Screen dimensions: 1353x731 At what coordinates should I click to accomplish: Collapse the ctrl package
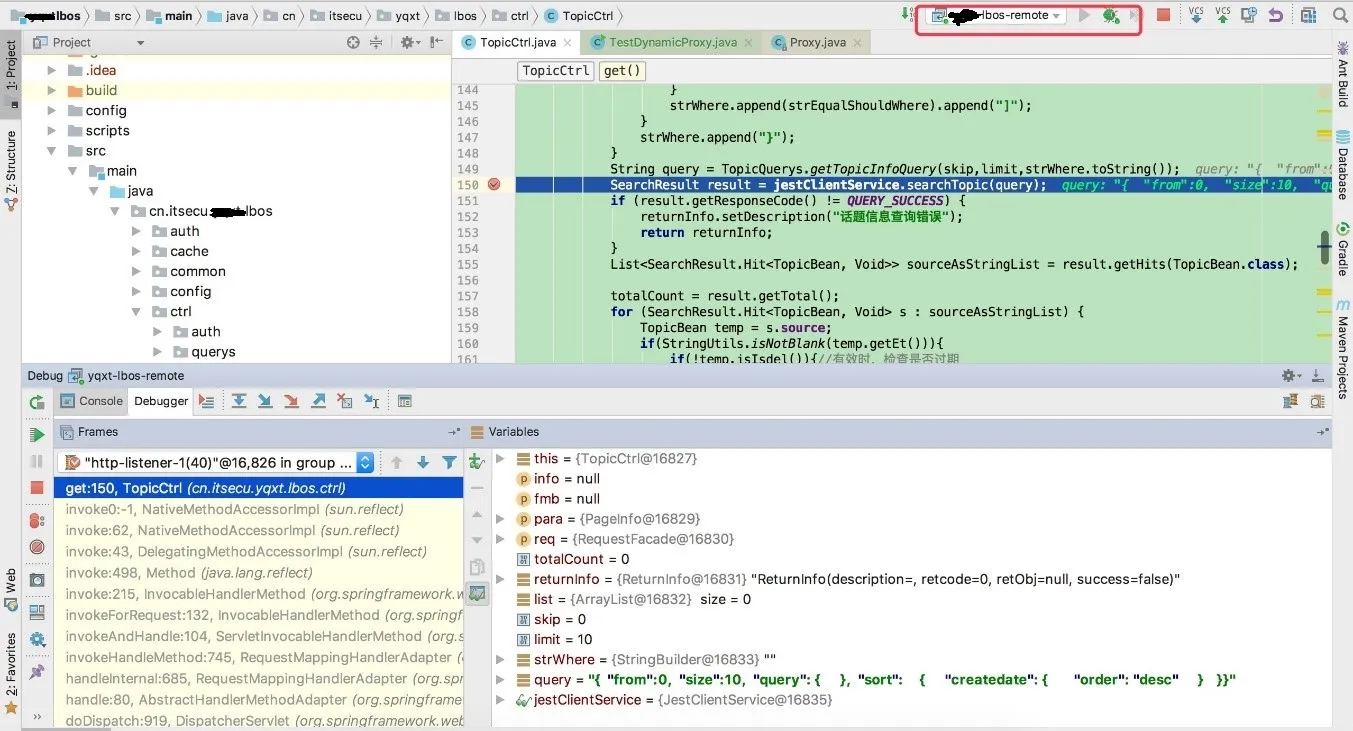point(137,311)
